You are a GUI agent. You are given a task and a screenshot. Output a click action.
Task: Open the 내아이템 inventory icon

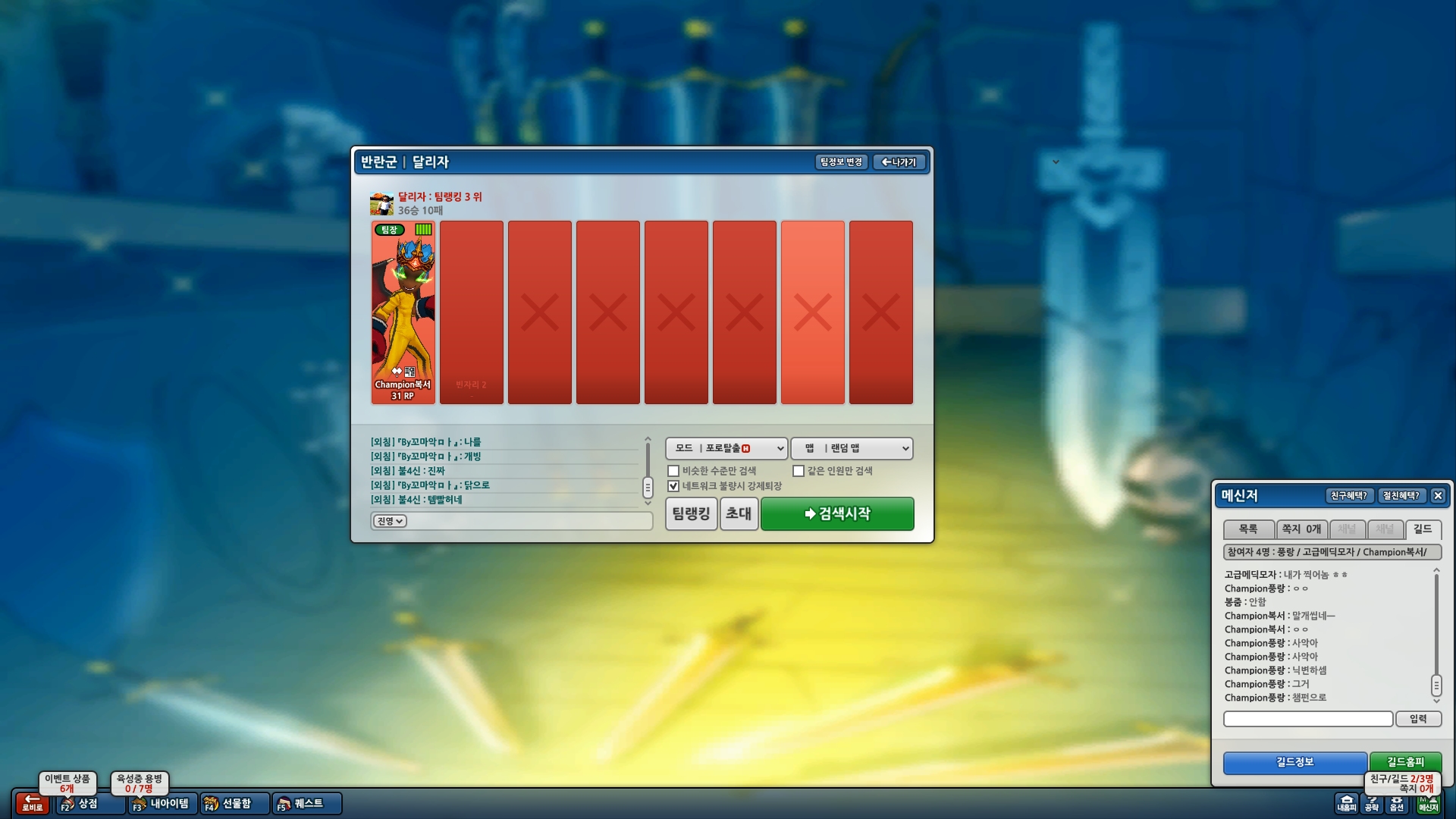162,803
